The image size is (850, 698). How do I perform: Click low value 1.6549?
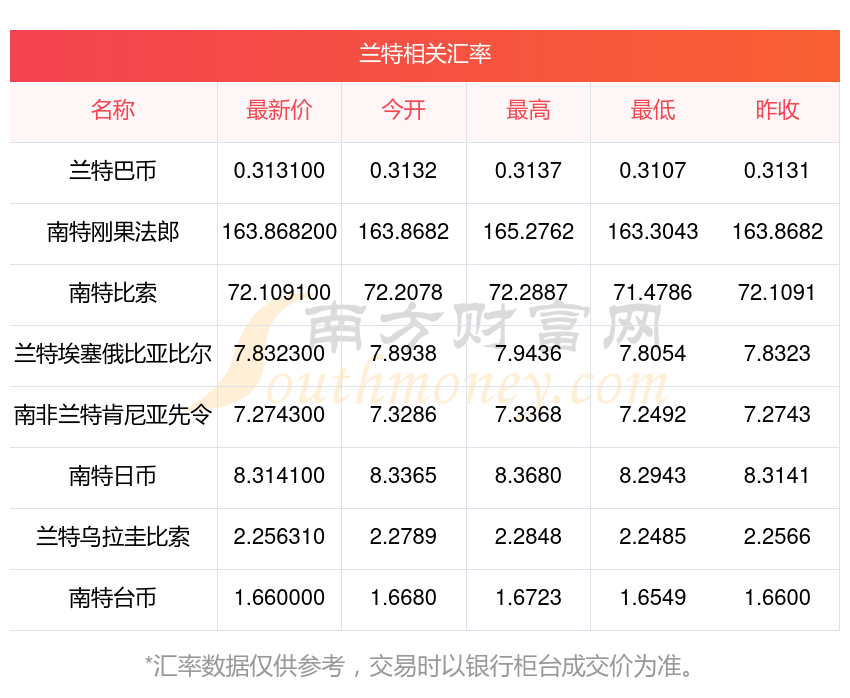point(653,598)
